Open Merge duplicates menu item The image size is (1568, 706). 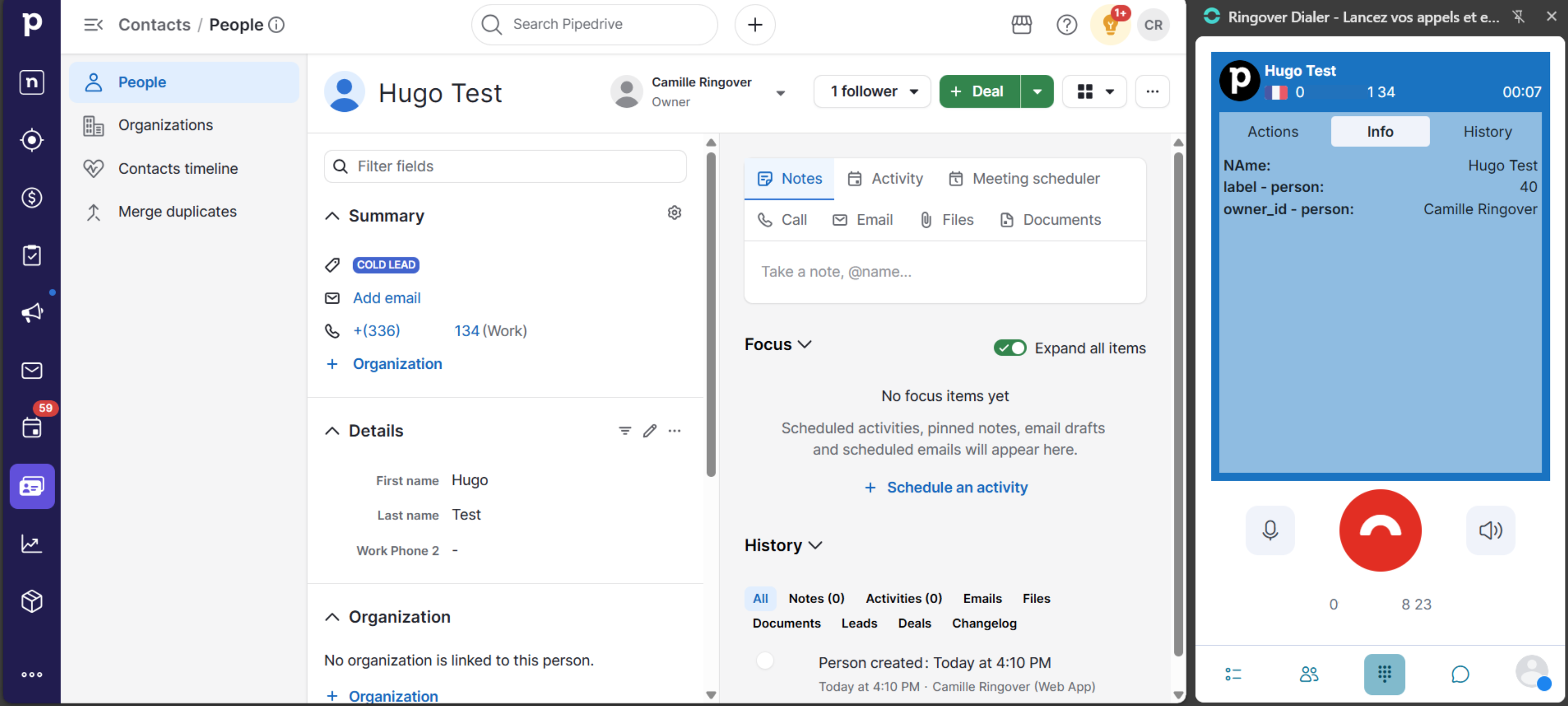pyautogui.click(x=184, y=212)
